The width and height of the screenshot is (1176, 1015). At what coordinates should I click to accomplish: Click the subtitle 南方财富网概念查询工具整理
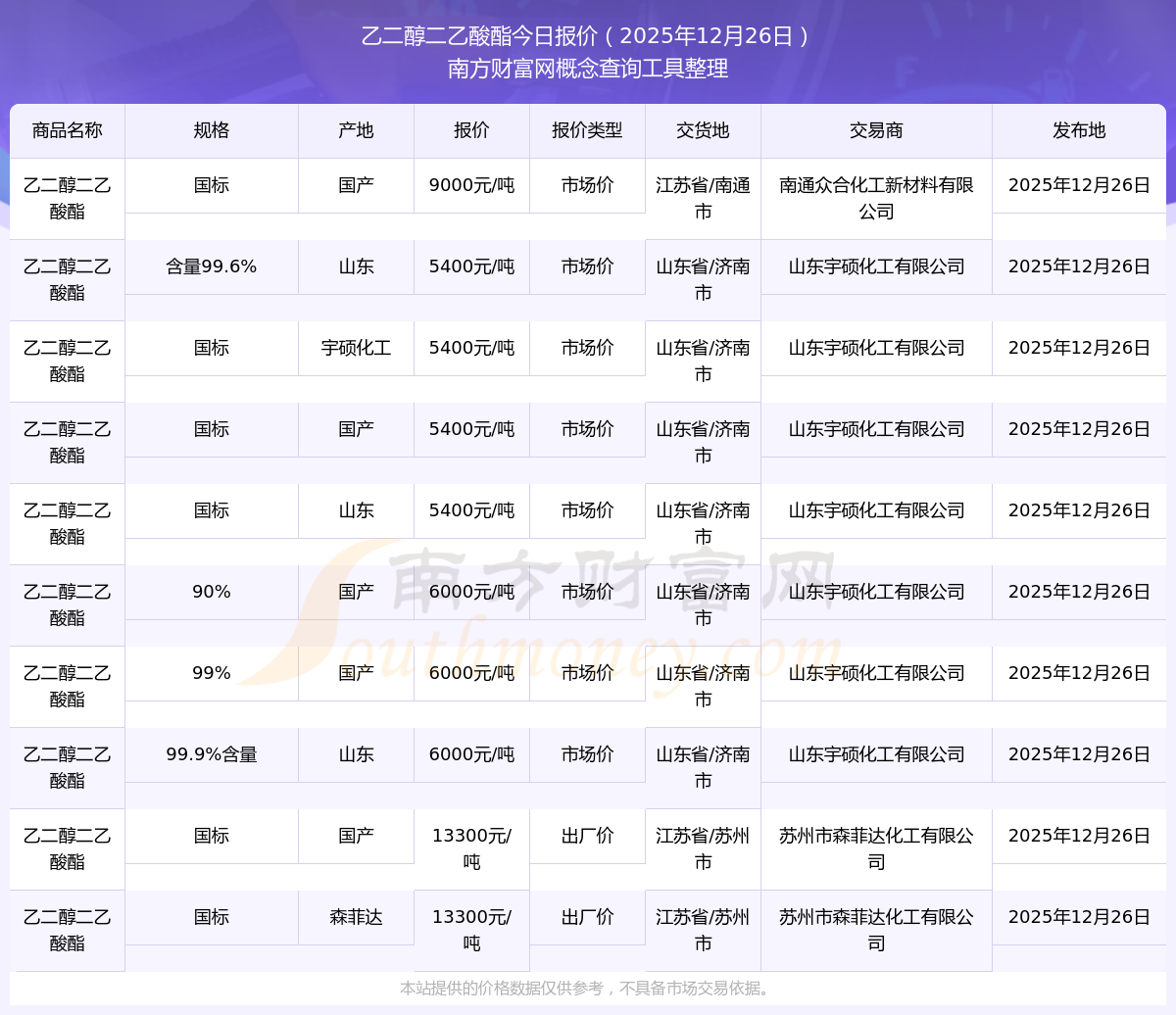click(587, 69)
